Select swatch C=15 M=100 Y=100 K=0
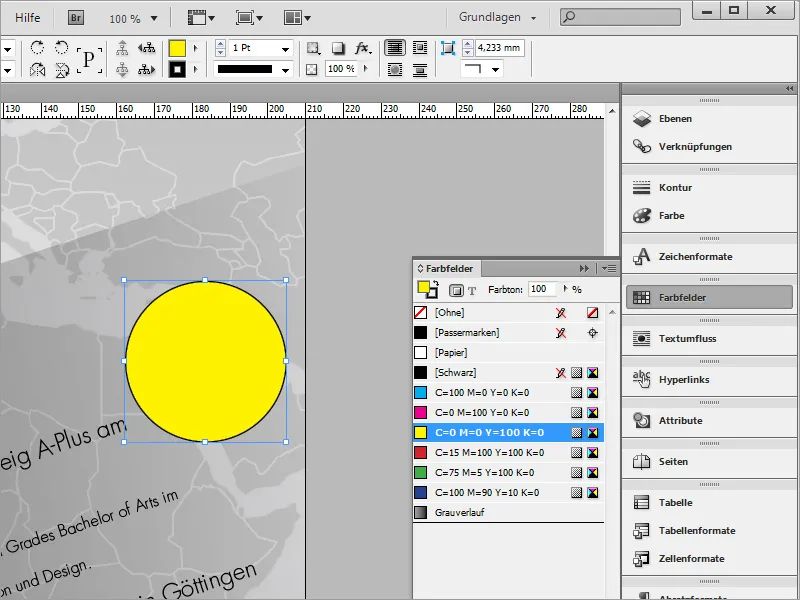This screenshot has width=800, height=600. tap(508, 453)
